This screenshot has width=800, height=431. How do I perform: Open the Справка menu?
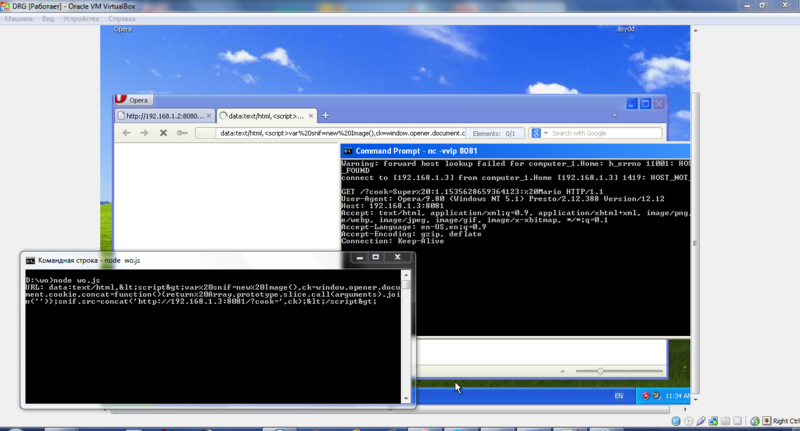click(x=121, y=19)
